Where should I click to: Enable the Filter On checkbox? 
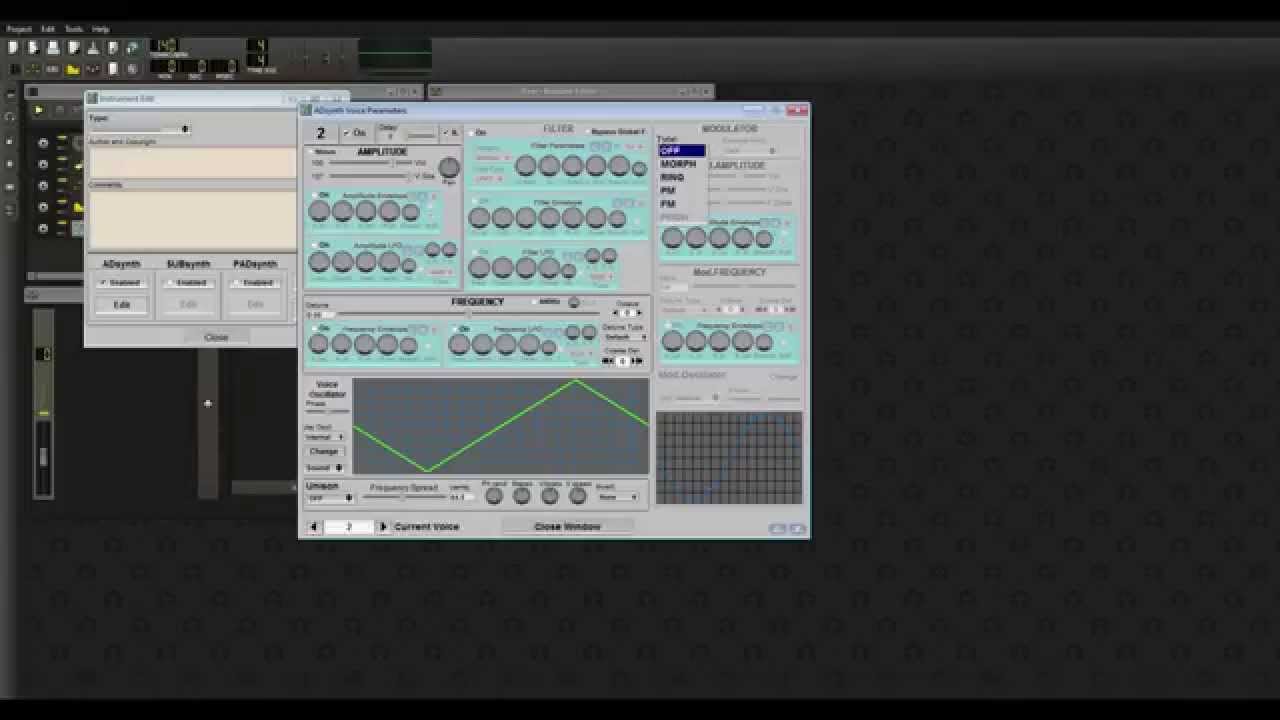(x=477, y=132)
